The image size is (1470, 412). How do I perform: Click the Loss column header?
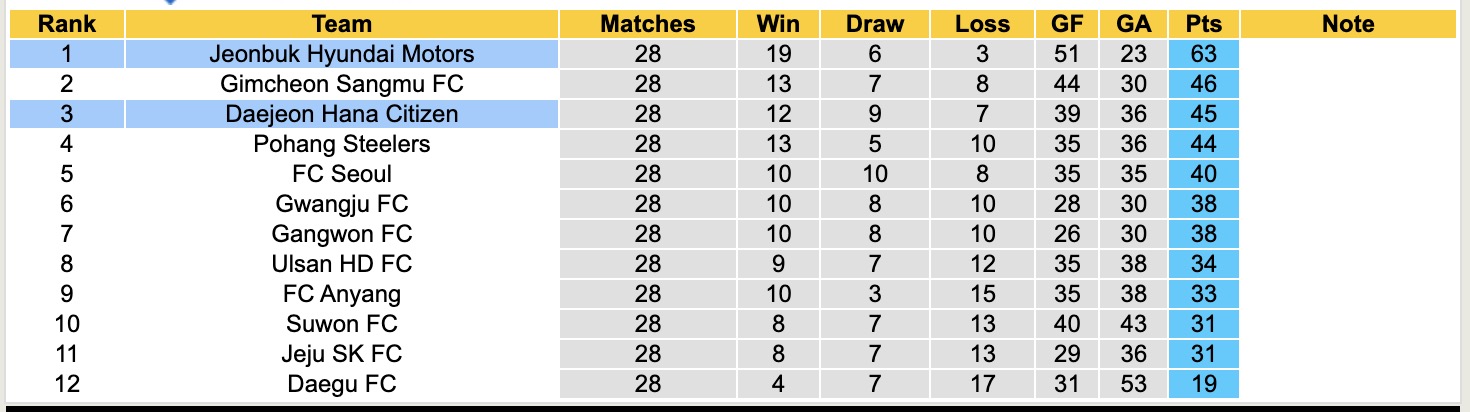pos(982,24)
